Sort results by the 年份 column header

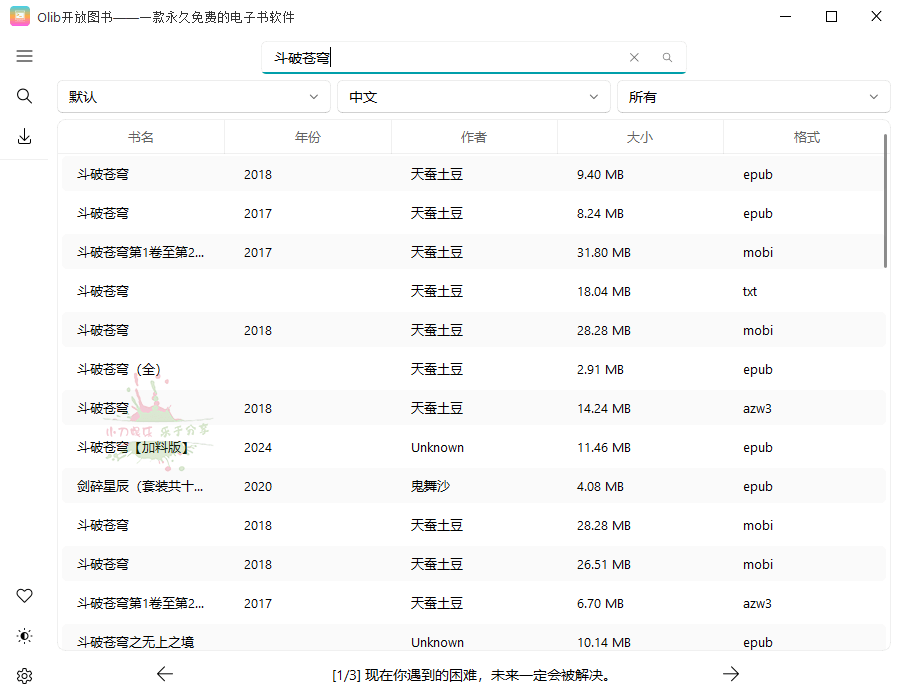(x=307, y=136)
